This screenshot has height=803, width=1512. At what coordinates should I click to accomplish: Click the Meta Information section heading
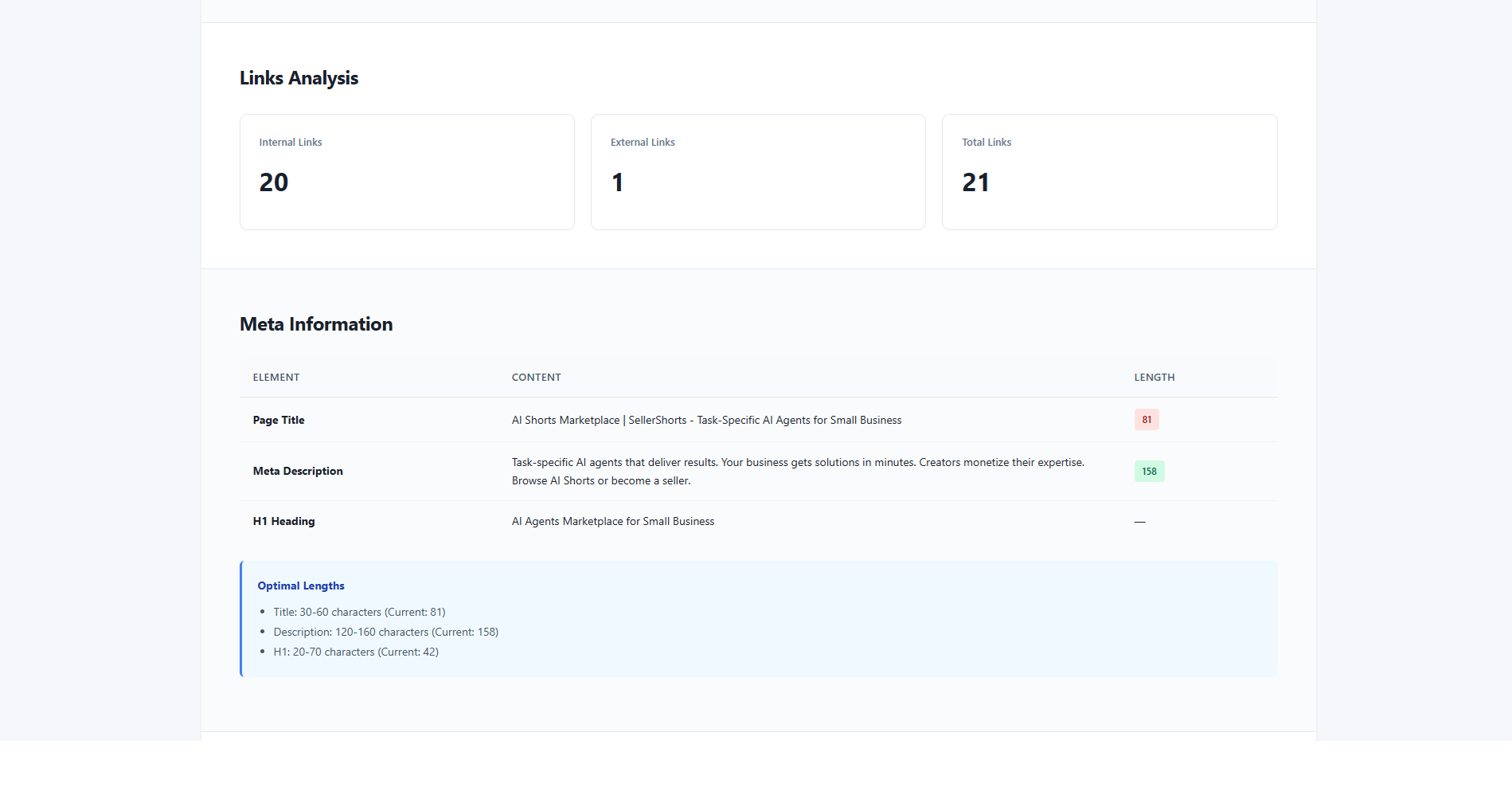click(316, 324)
